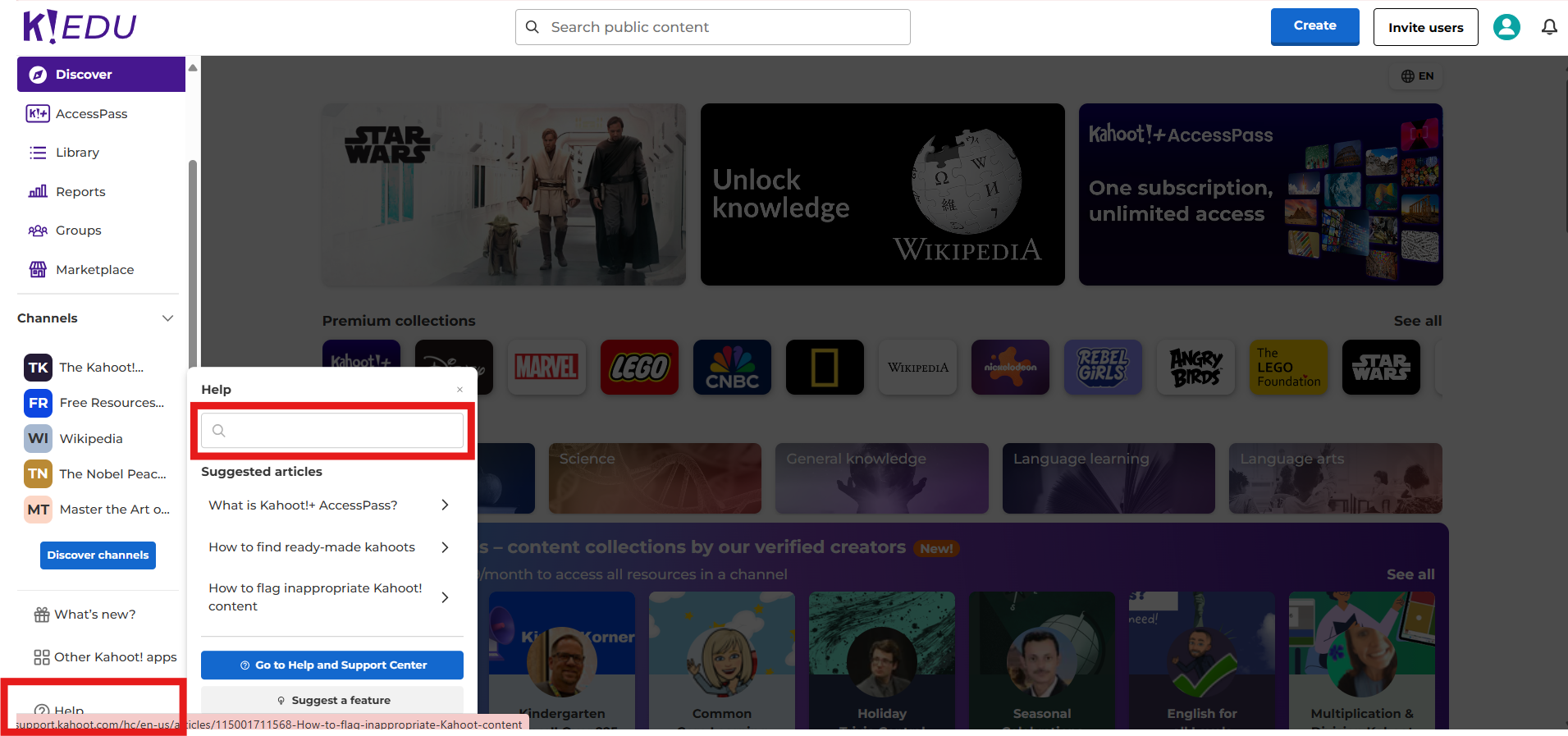Open the Star Wars banner thumbnail
Viewport: 1568px width, 736px height.
[504, 194]
